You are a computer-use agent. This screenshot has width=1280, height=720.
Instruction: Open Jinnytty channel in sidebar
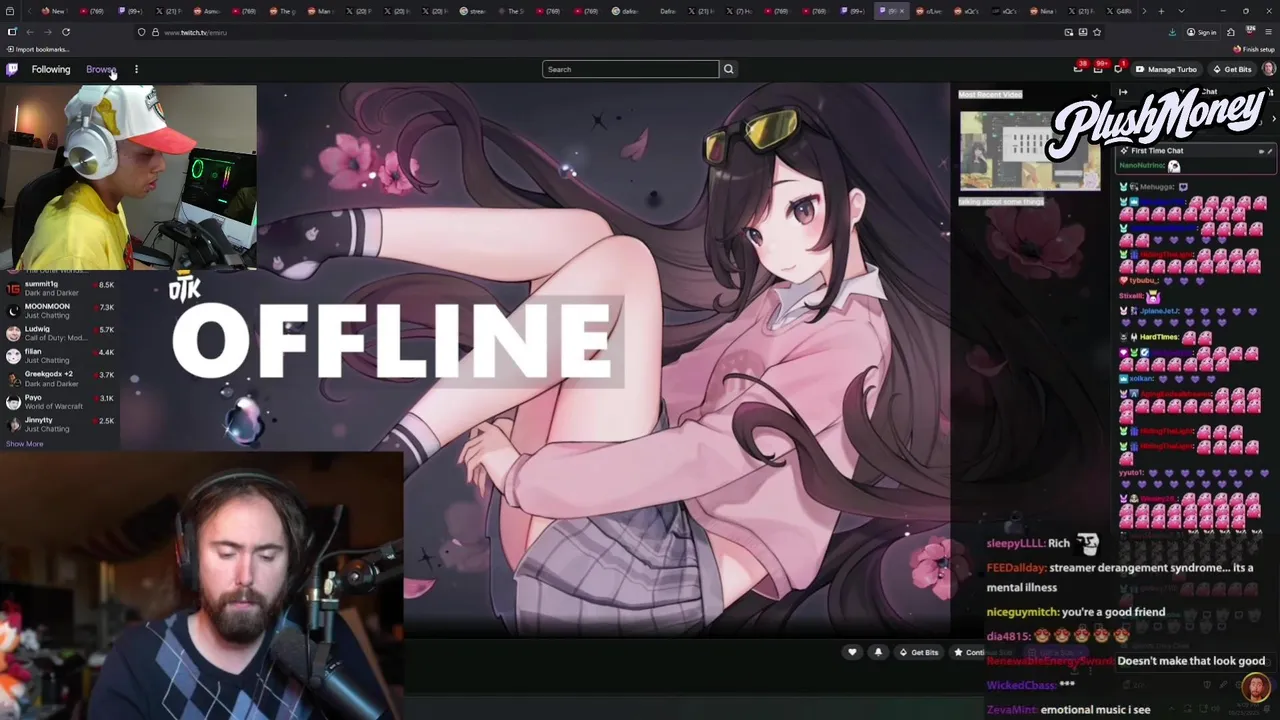pos(60,425)
